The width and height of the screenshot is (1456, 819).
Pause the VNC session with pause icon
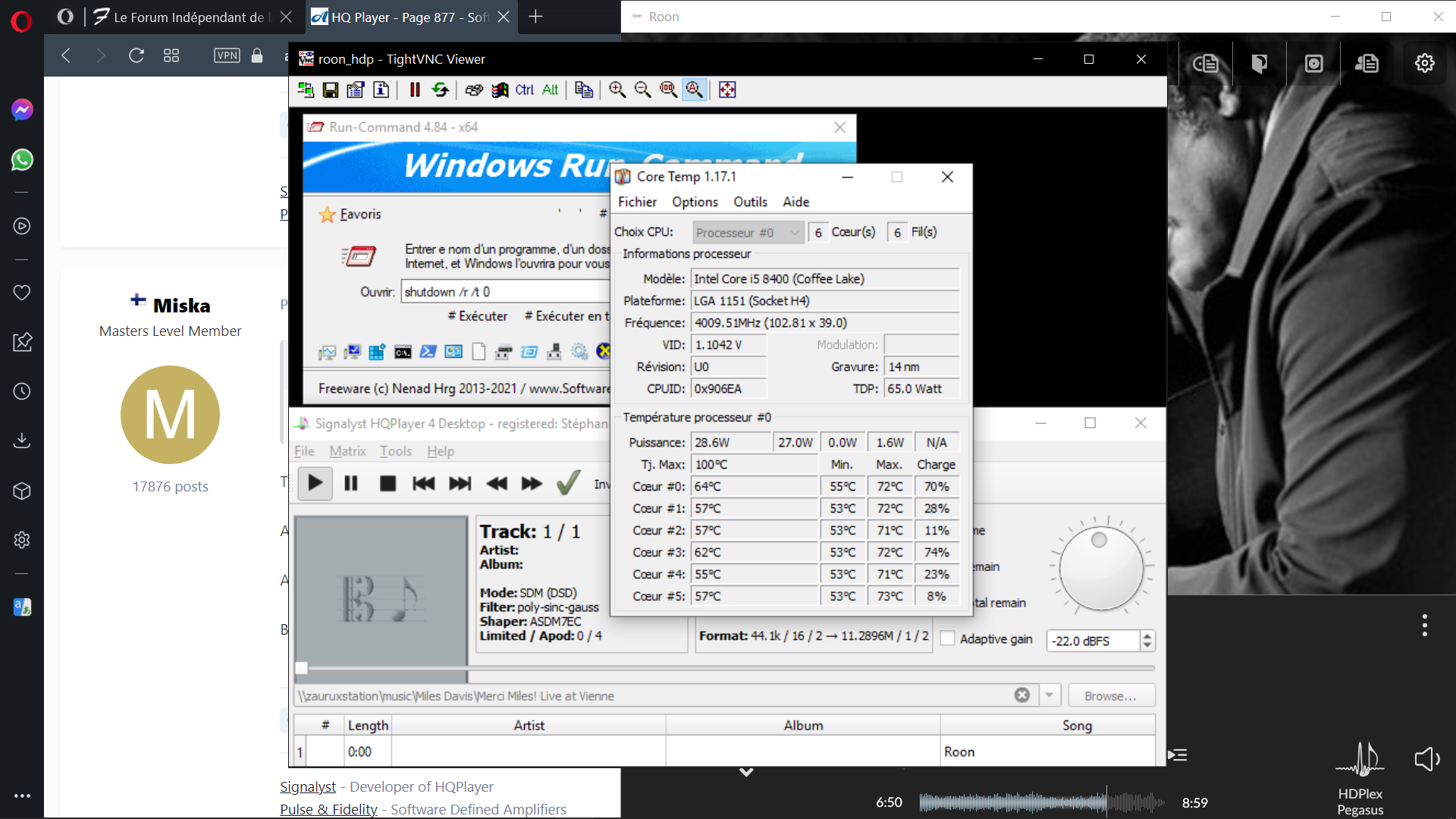(x=415, y=89)
